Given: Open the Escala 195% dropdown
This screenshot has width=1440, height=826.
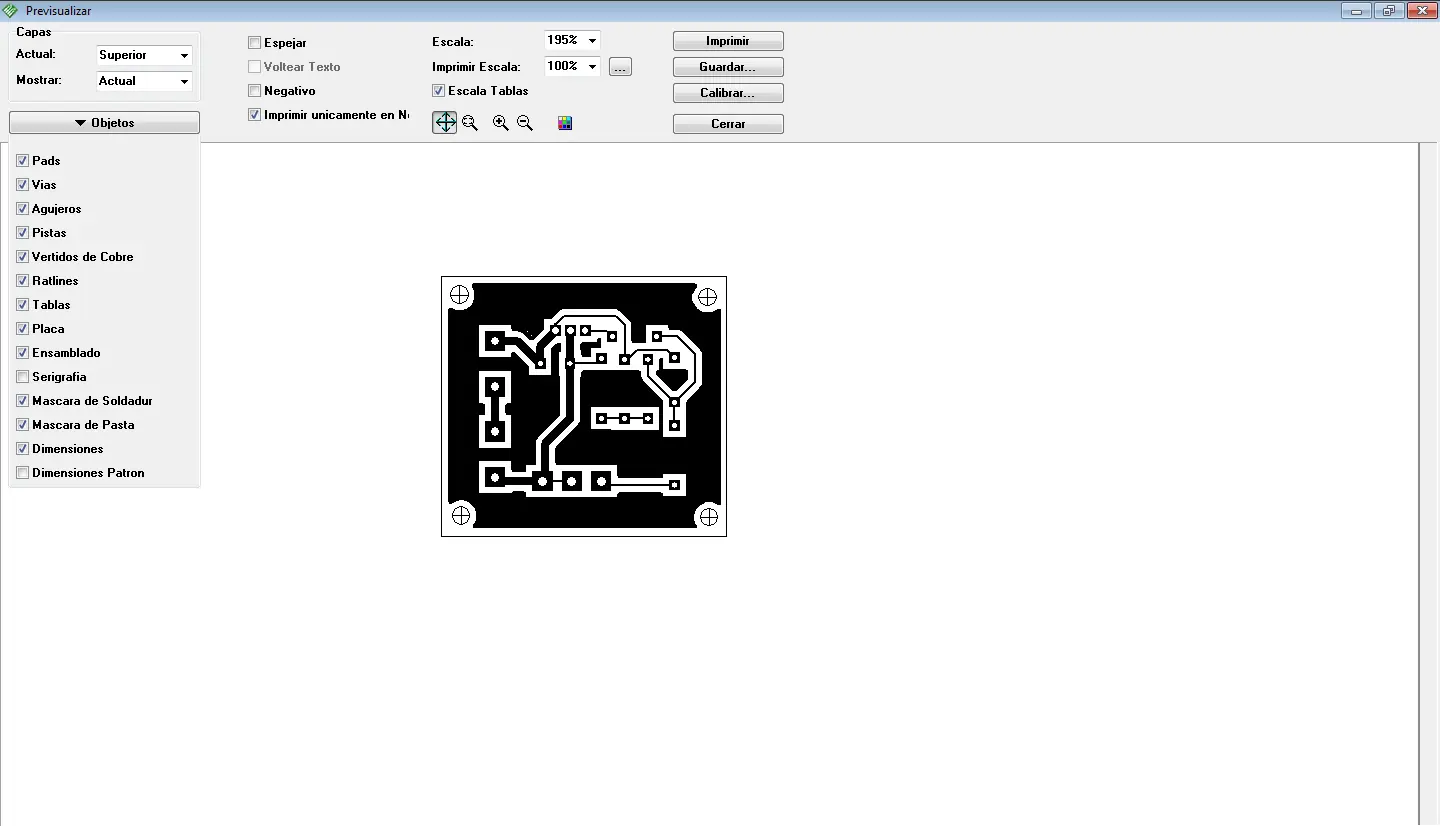Looking at the screenshot, I should [x=572, y=40].
